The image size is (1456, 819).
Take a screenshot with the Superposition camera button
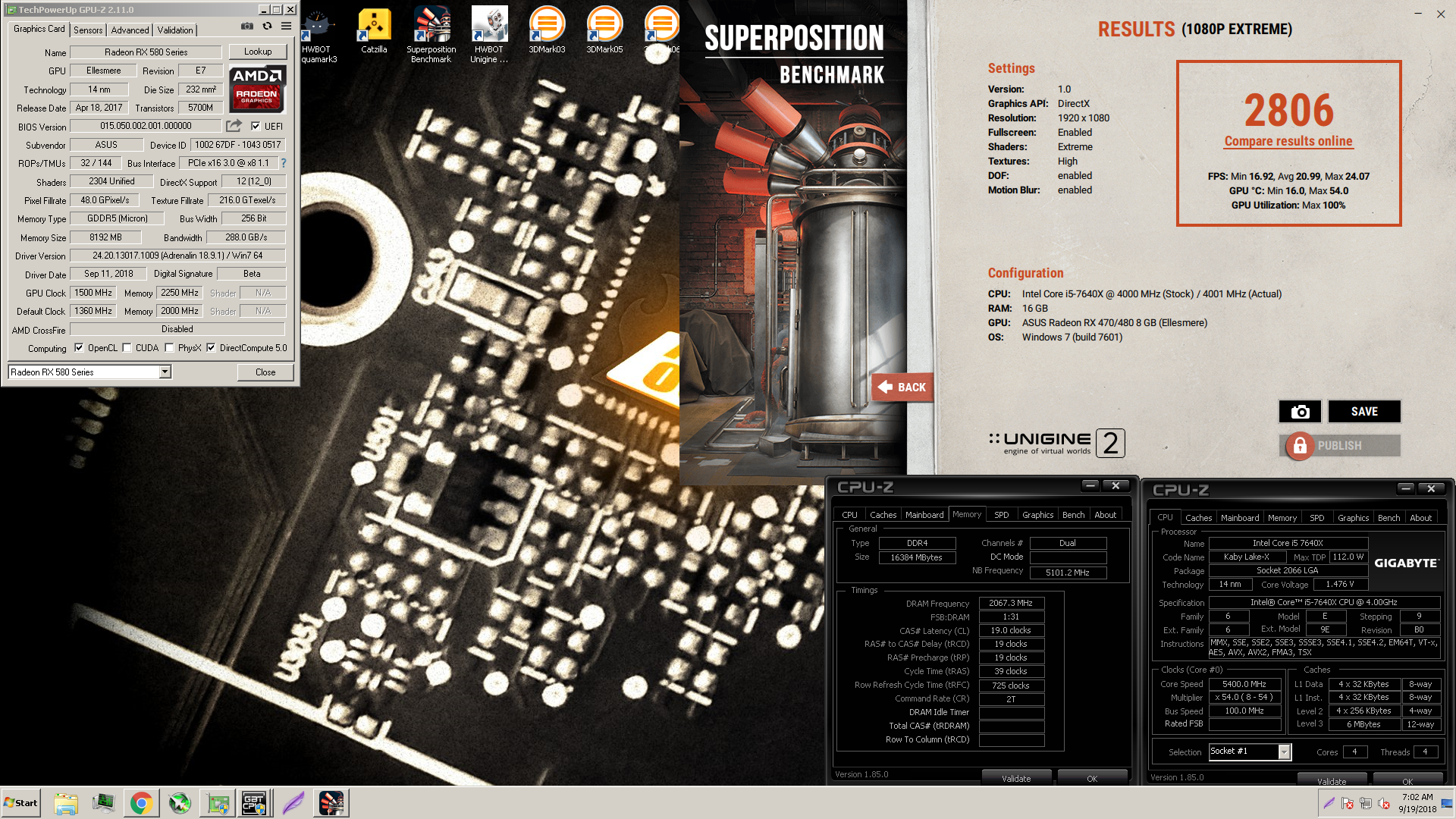click(1300, 412)
